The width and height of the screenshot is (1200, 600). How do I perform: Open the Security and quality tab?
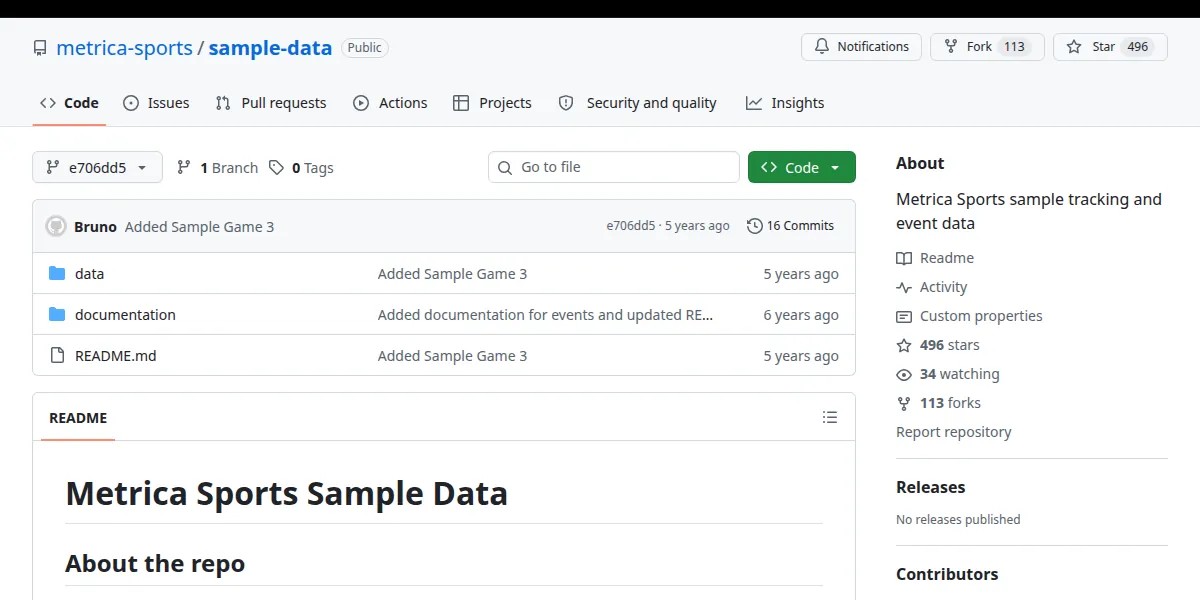point(637,103)
